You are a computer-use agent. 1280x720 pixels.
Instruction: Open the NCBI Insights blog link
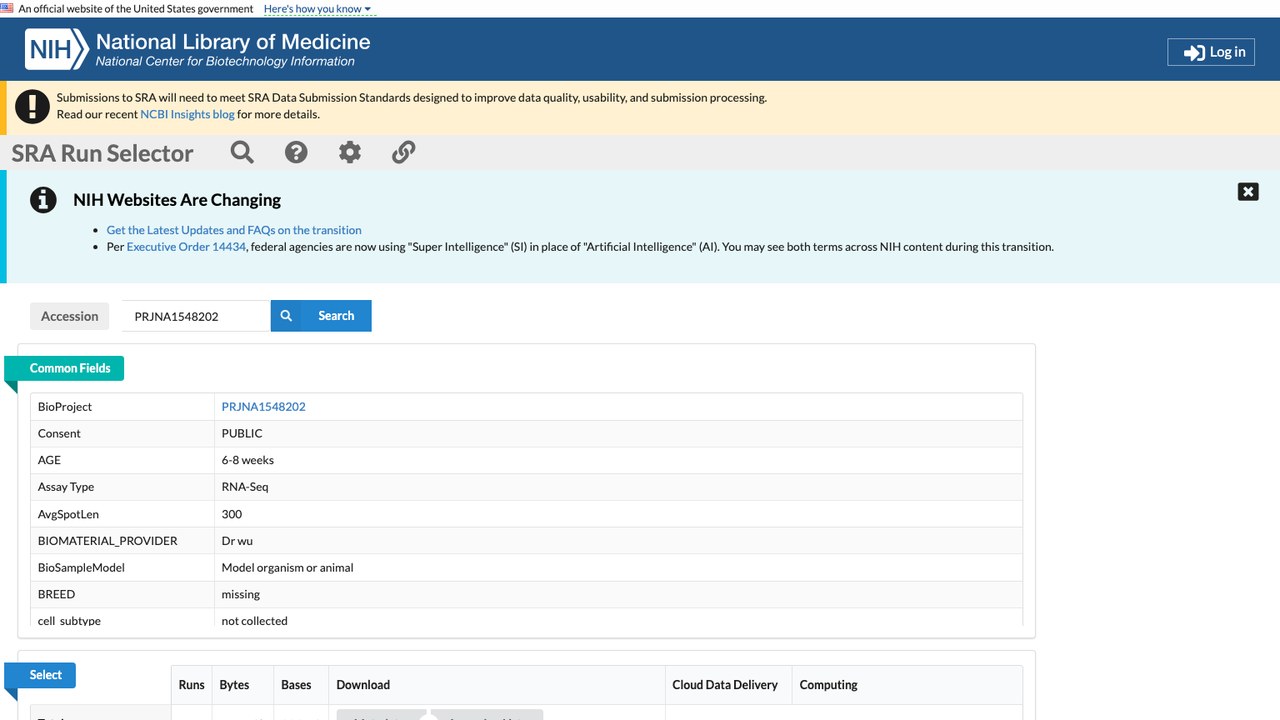point(188,114)
